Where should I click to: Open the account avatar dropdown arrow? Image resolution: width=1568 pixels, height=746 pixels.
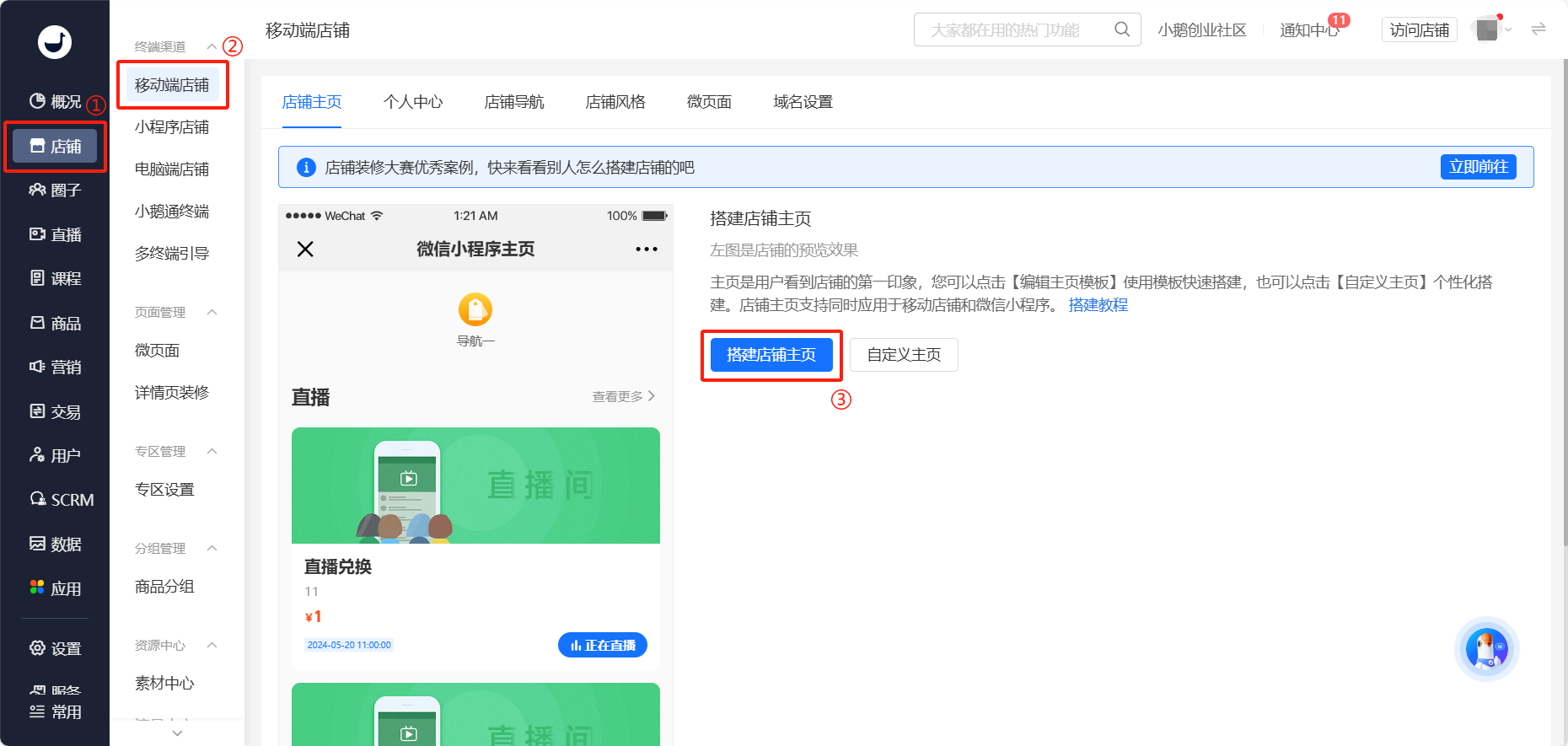[x=1509, y=30]
